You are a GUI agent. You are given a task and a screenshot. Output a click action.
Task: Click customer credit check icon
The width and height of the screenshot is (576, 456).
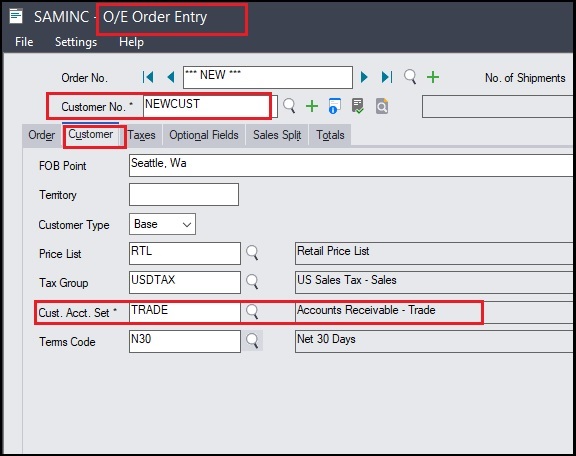coord(357,106)
